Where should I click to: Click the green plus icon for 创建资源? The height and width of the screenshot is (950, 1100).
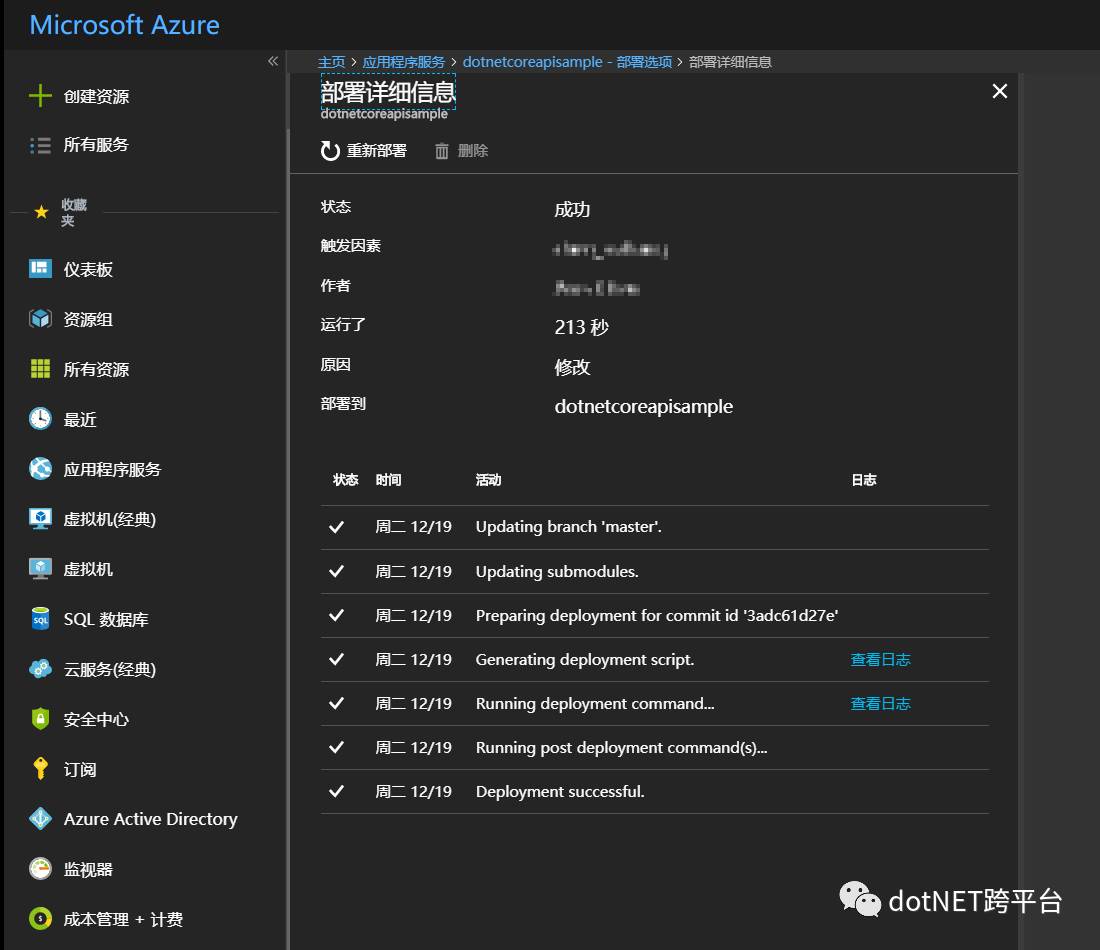(x=41, y=95)
